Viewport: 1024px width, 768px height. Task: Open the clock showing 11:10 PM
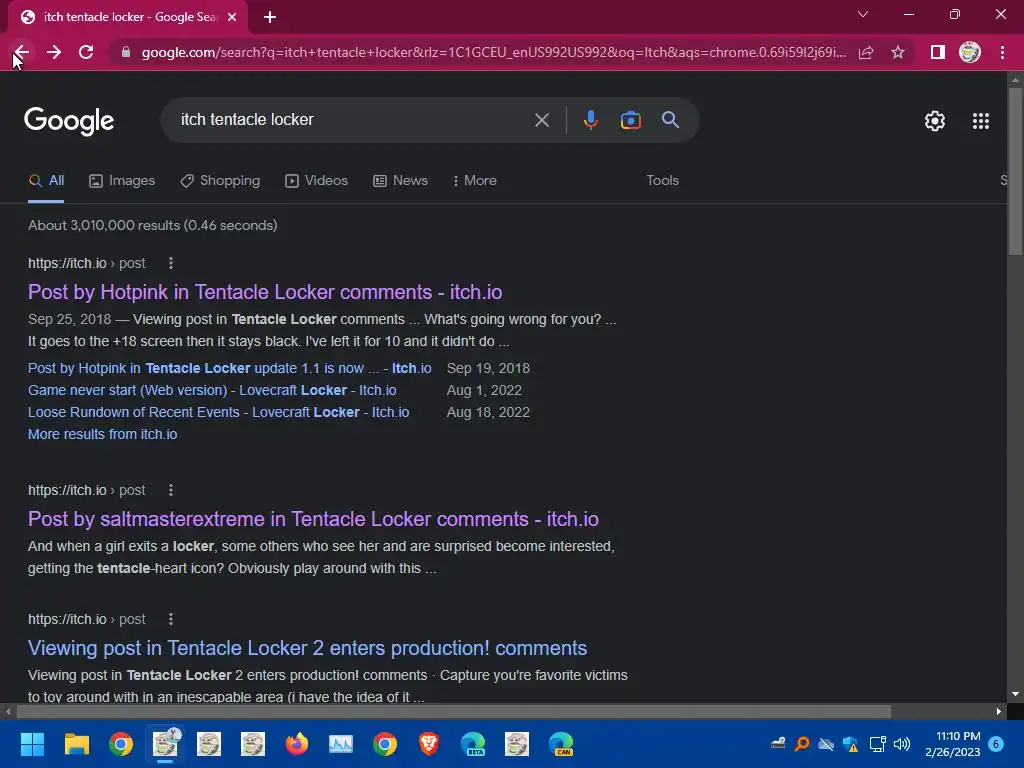coord(953,744)
